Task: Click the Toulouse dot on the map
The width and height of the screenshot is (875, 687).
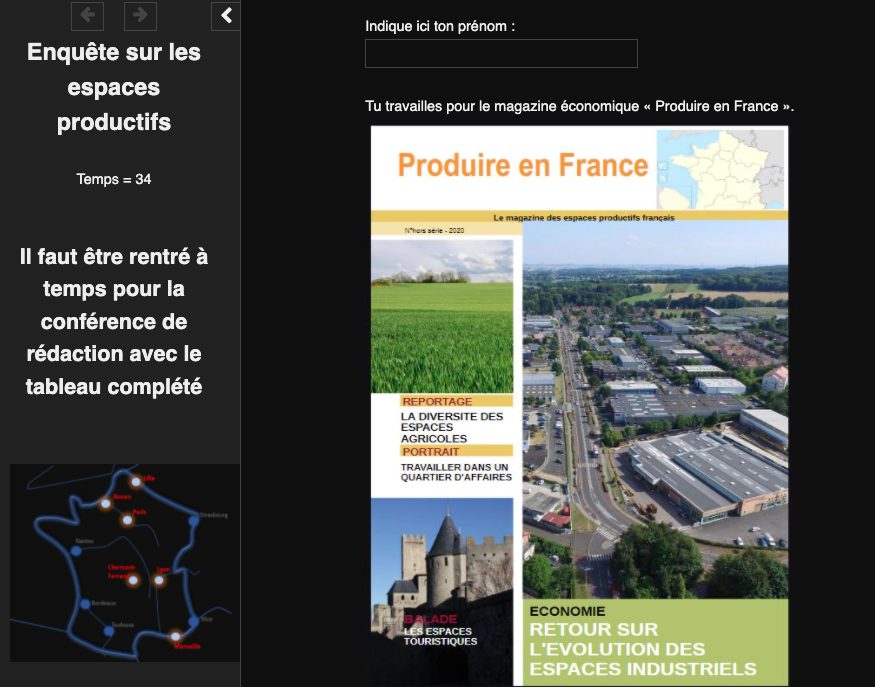Action: click(109, 630)
